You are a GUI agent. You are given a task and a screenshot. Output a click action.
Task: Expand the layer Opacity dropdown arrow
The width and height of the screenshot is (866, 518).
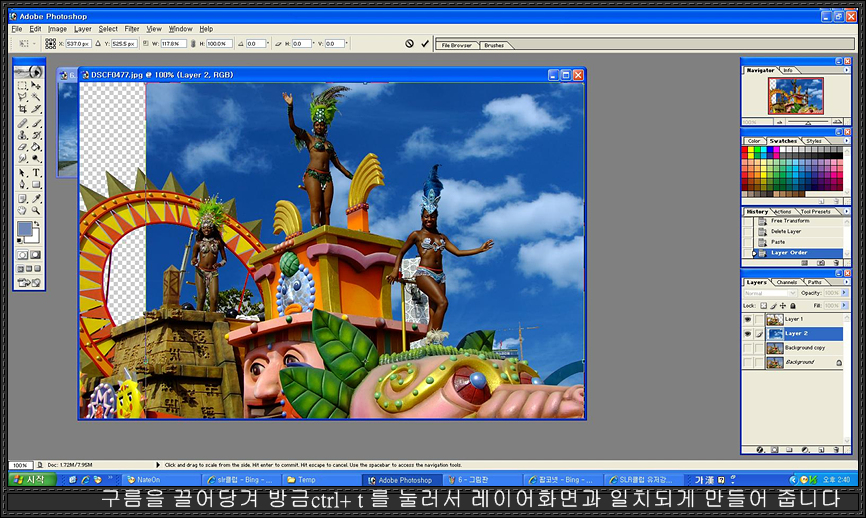846,293
